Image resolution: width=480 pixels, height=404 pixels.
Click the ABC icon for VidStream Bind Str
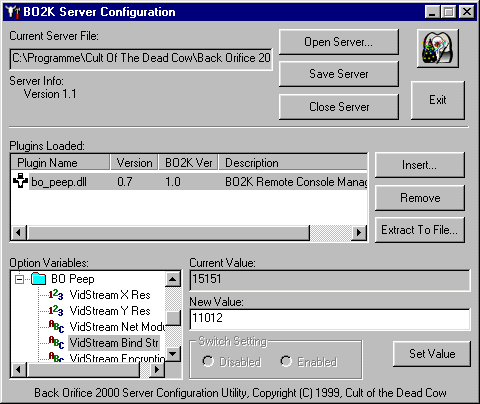[x=56, y=342]
